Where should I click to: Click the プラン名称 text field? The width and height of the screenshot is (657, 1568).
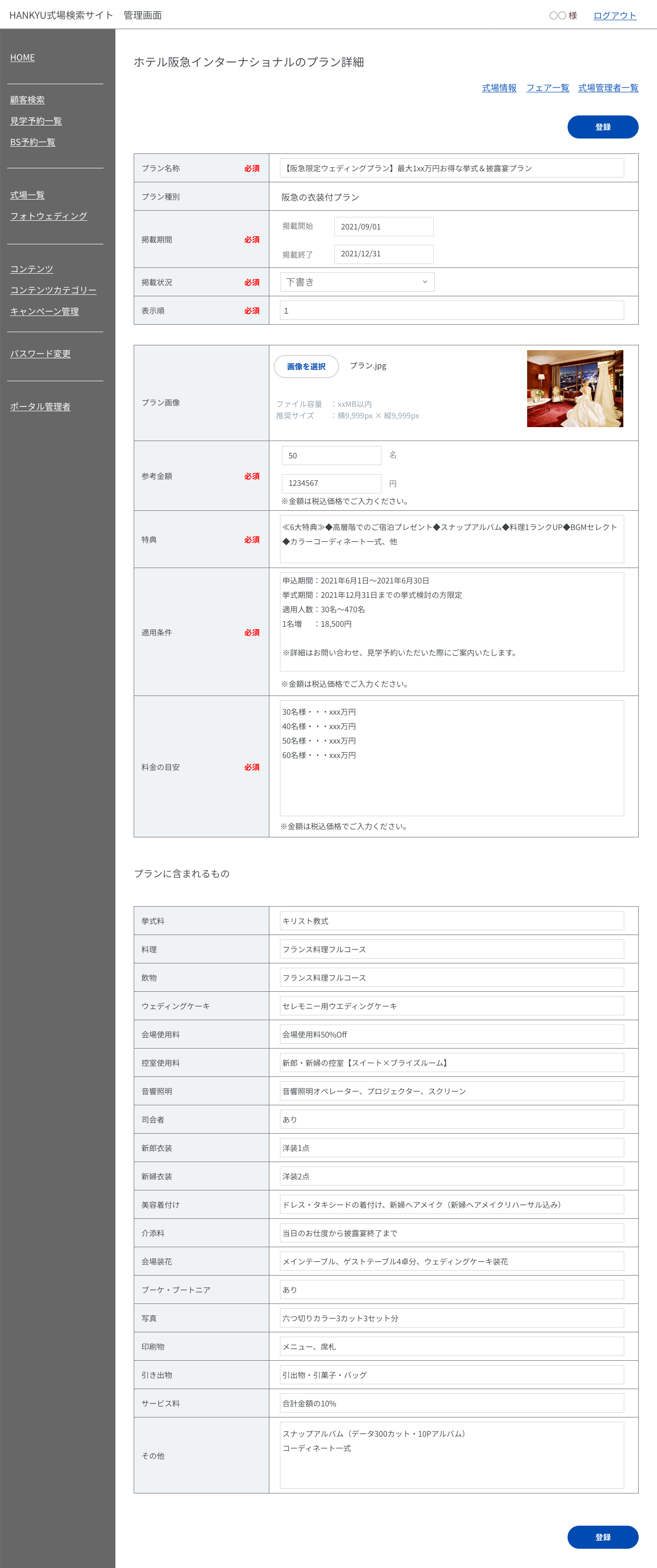[x=451, y=168]
